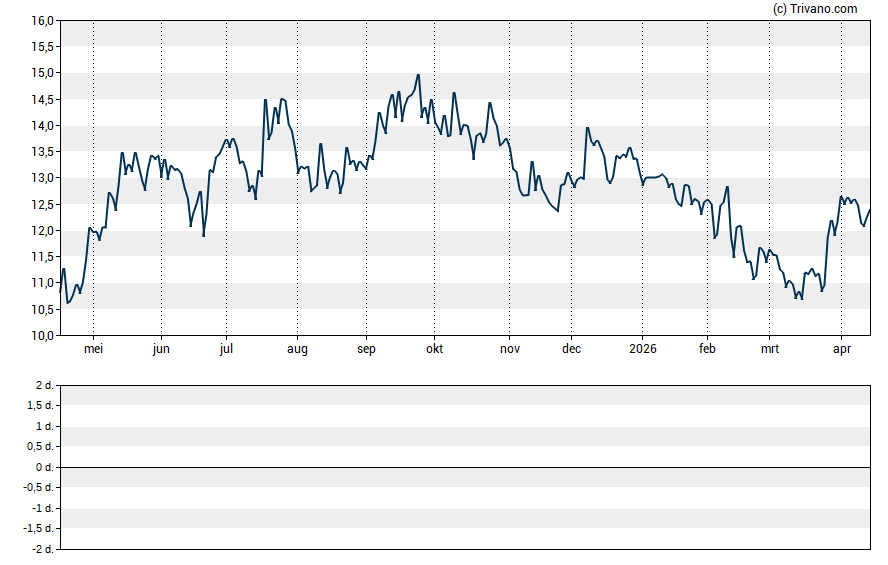The width and height of the screenshot is (888, 565).
Task: Click the '2 d.' label in lower panel
Action: [43, 385]
